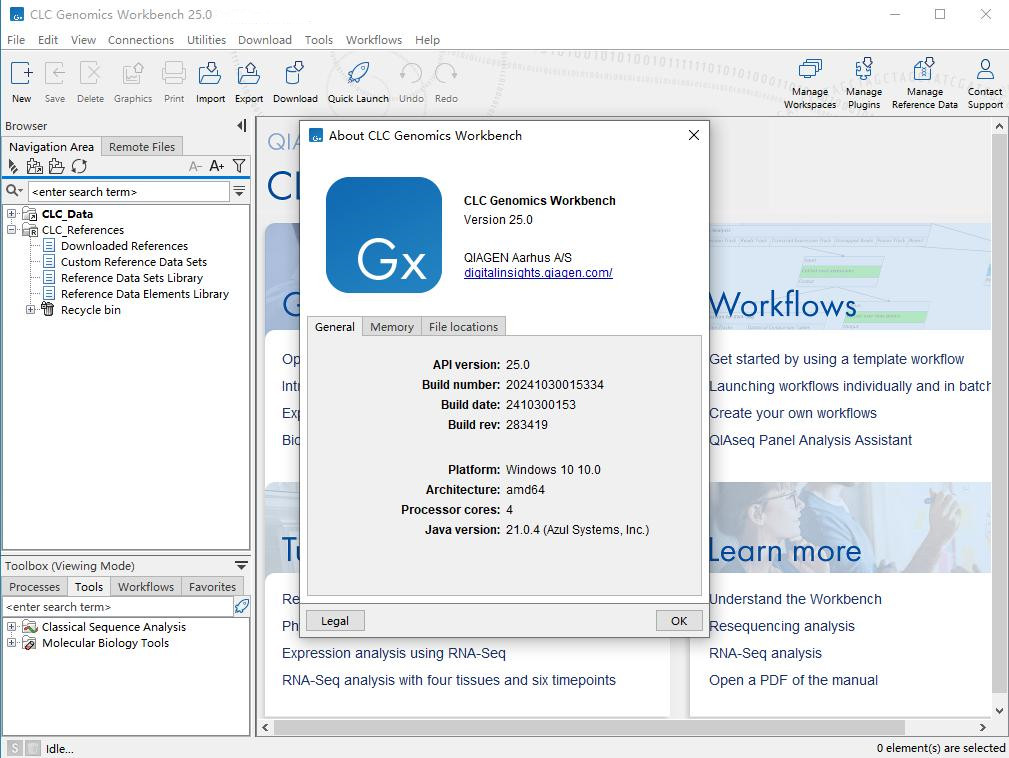Launch Quick Launch rocket icon
Viewport: 1009px width, 758px height.
[x=358, y=73]
